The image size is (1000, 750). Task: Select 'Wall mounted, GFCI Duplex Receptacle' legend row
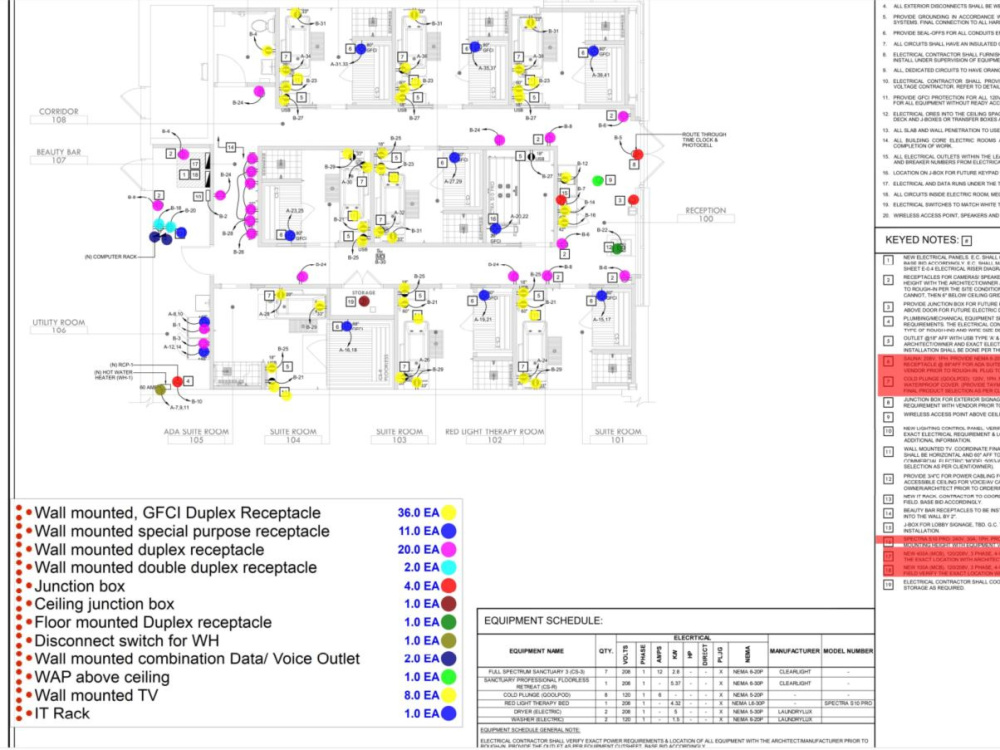click(x=236, y=512)
